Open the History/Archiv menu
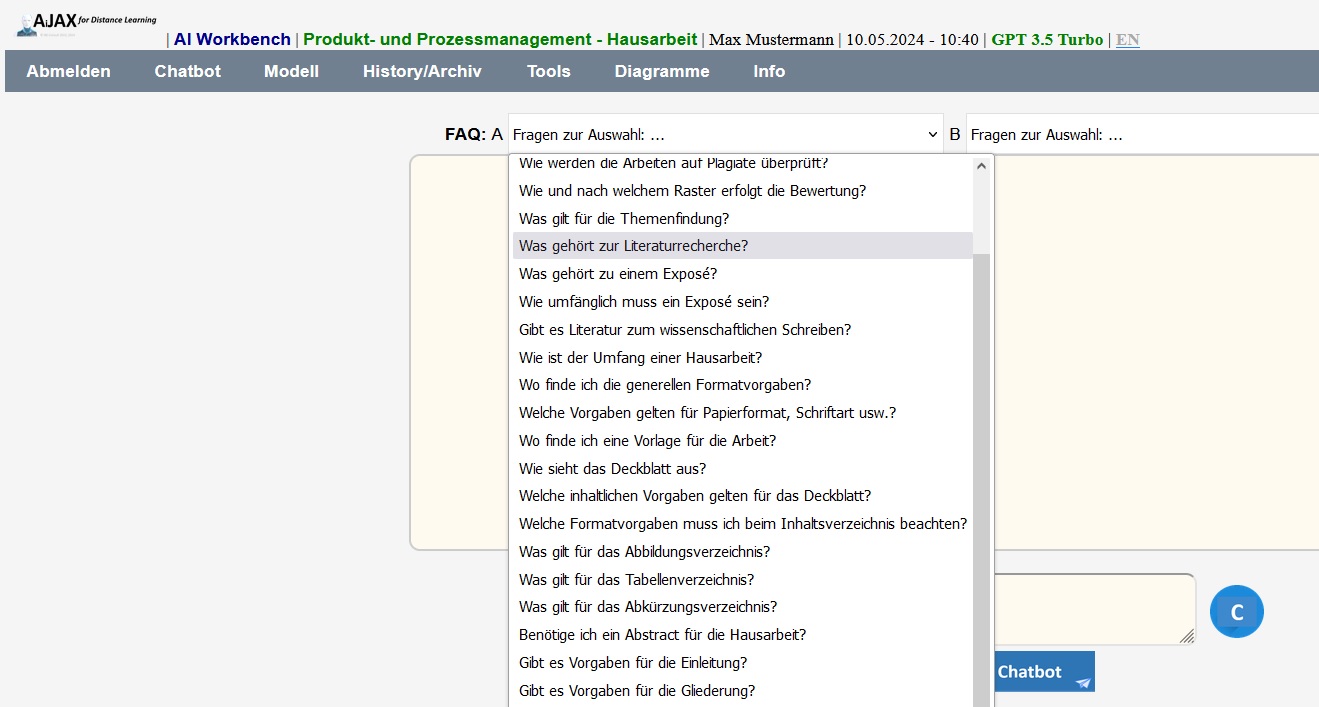 (421, 71)
